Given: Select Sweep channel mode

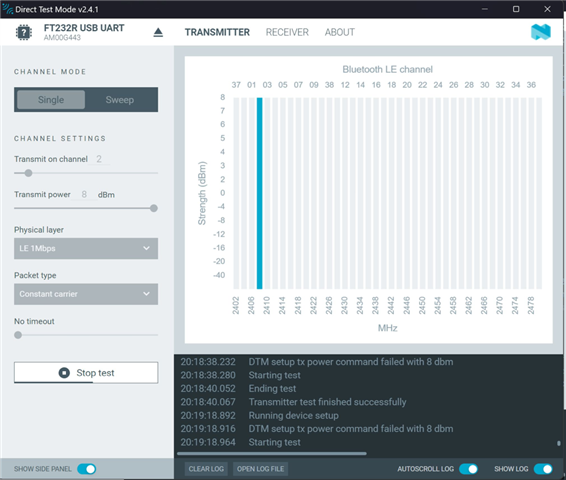Looking at the screenshot, I should click(120, 100).
